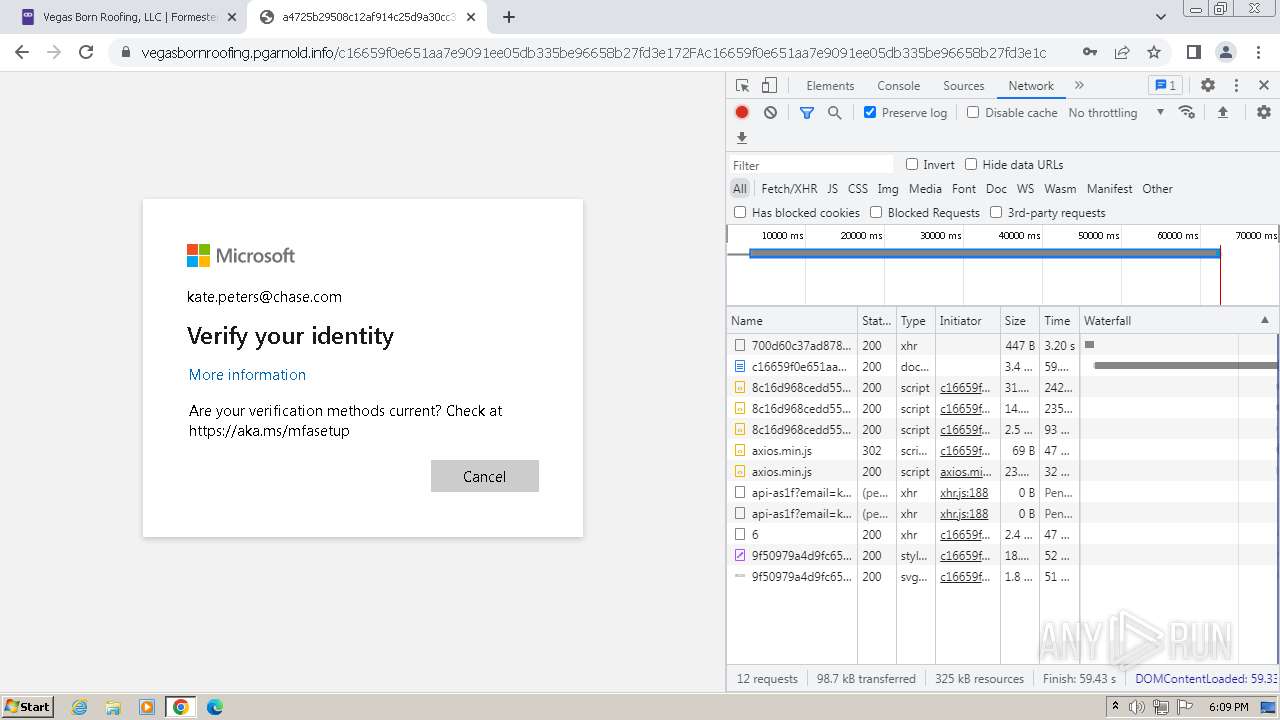Open the issues counter badge

1165,86
